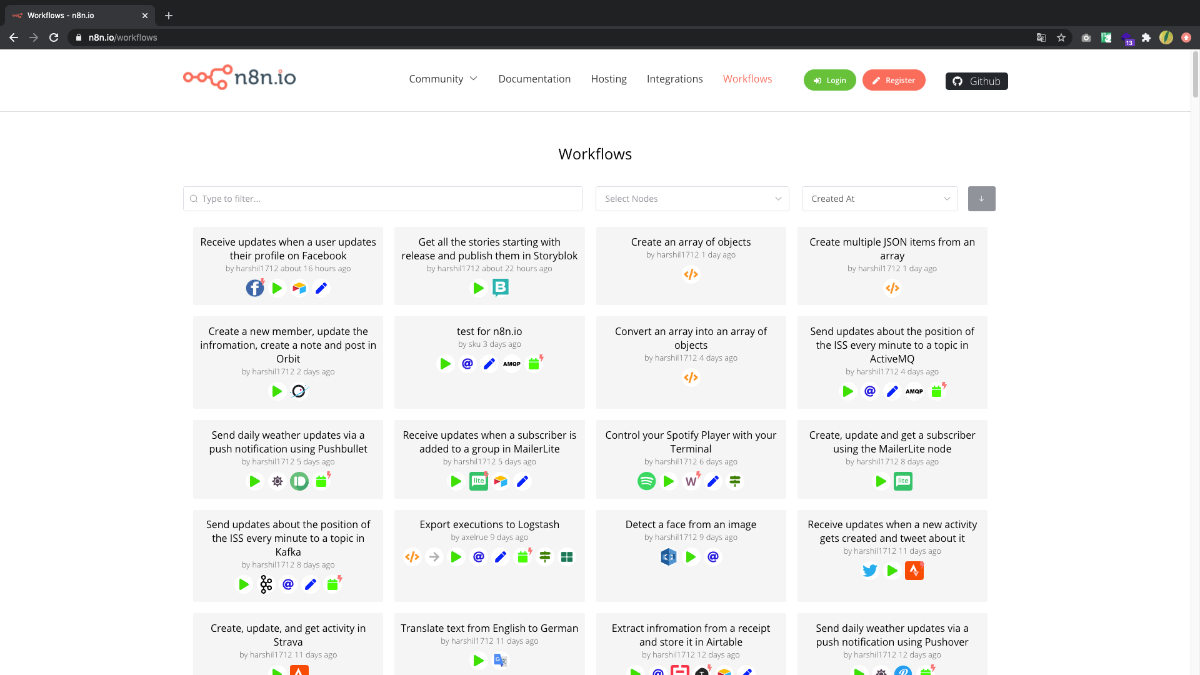1200x675 pixels.
Task: Open the Created At sort dropdown
Action: click(x=880, y=199)
